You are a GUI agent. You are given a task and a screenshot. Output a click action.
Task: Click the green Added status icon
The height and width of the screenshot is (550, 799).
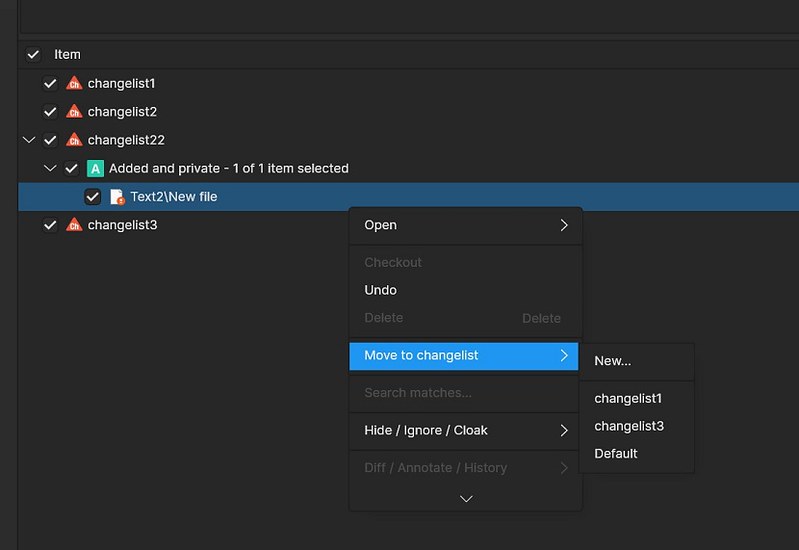pyautogui.click(x=95, y=168)
